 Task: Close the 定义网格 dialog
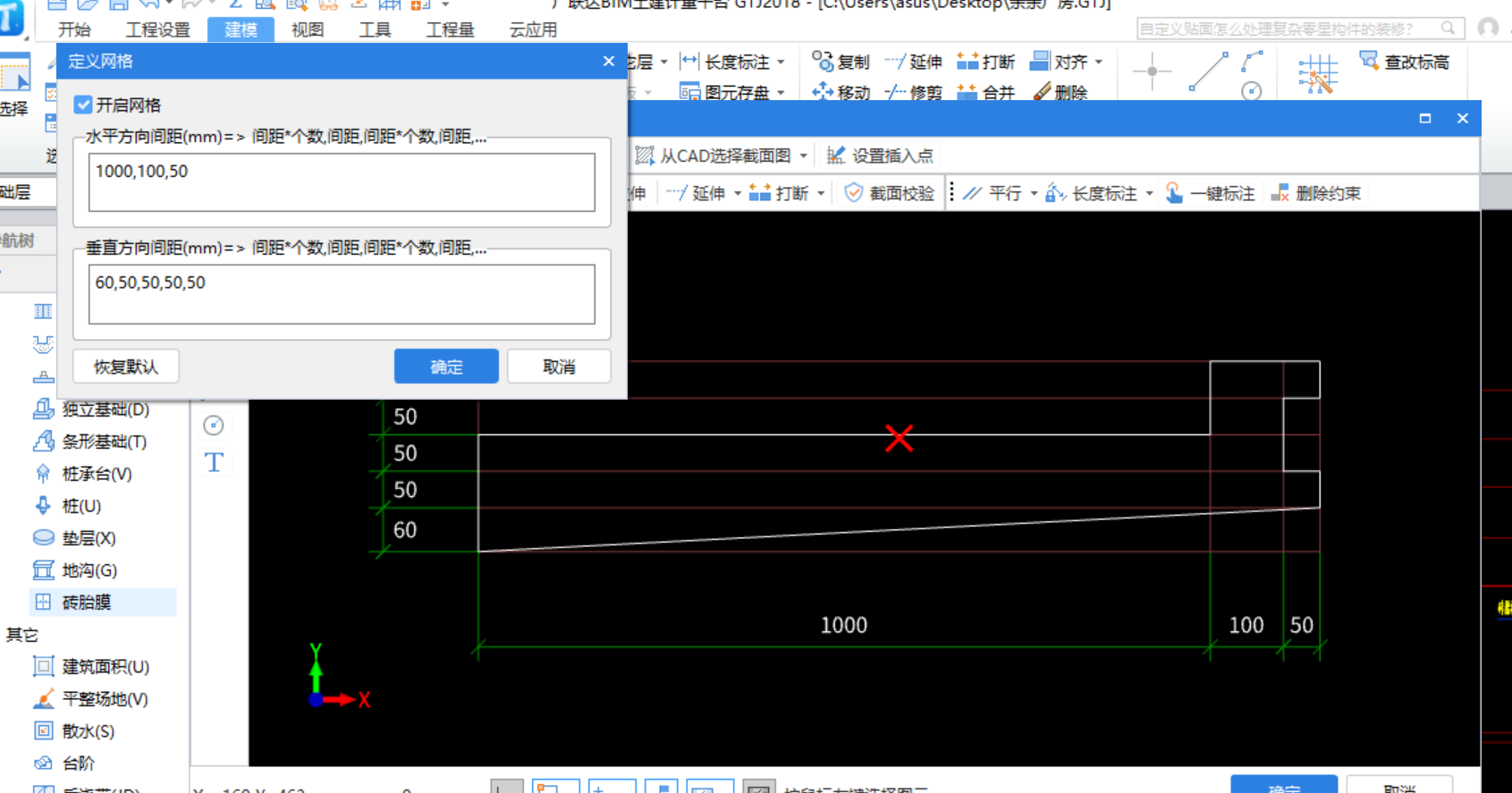609,61
